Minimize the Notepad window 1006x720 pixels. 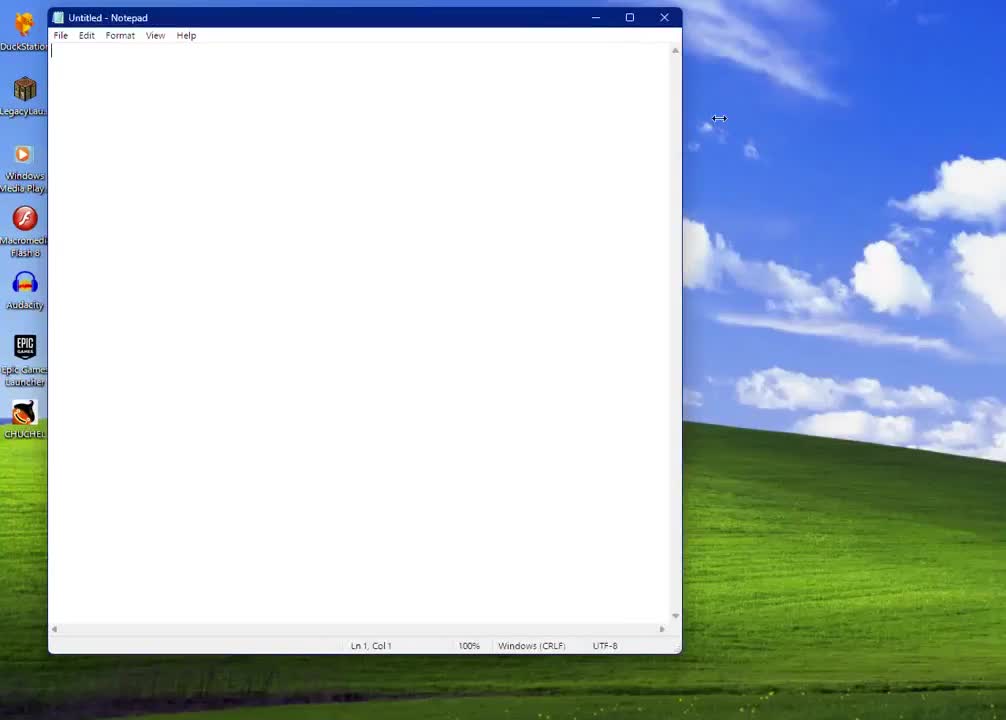(x=596, y=18)
